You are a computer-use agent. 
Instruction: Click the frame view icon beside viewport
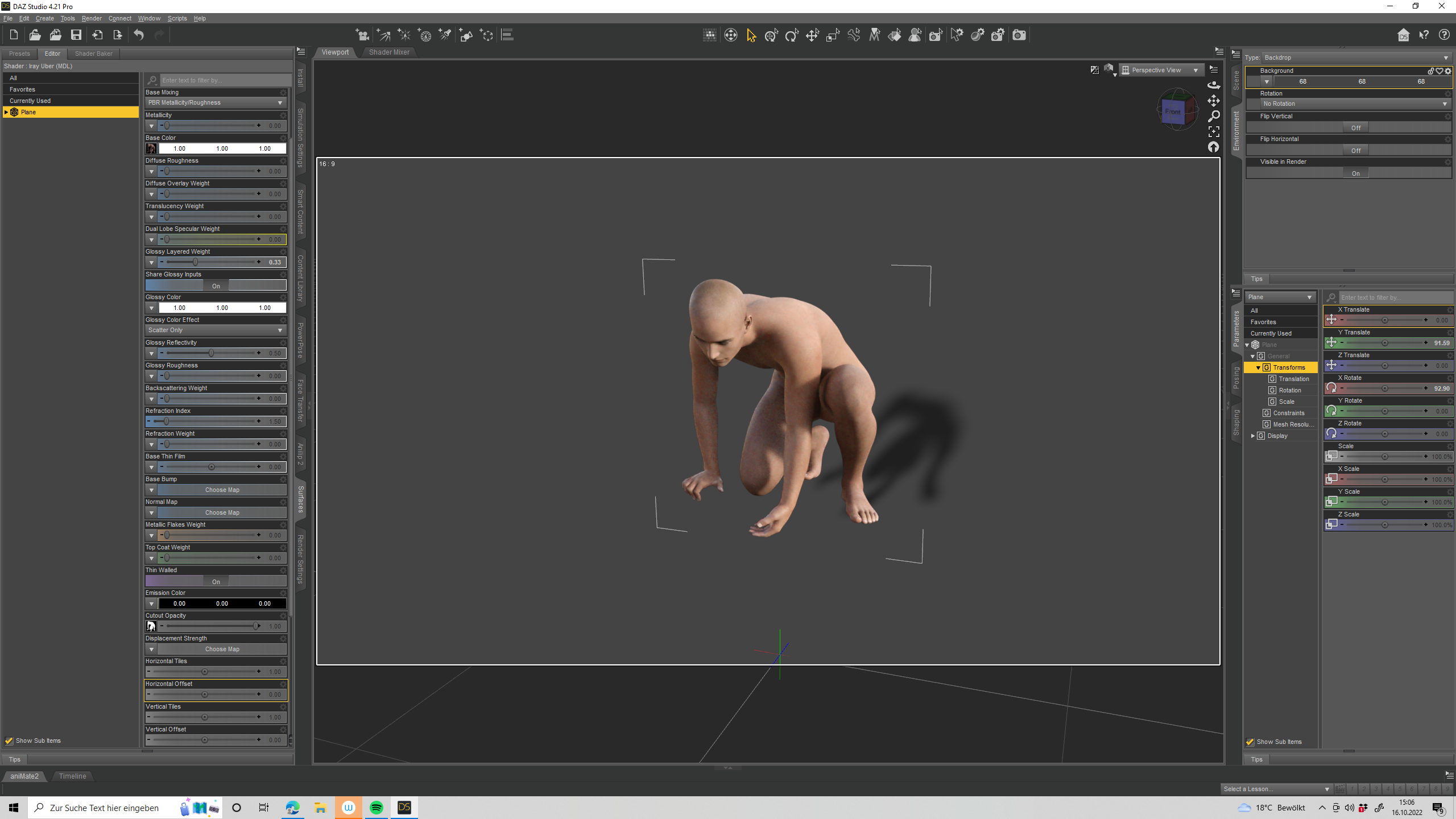1214,131
